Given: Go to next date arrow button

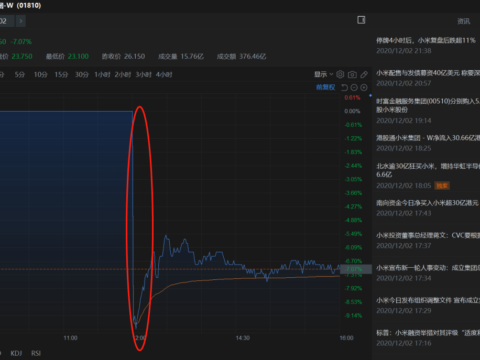Looking at the screenshot, I should pyautogui.click(x=21, y=21).
